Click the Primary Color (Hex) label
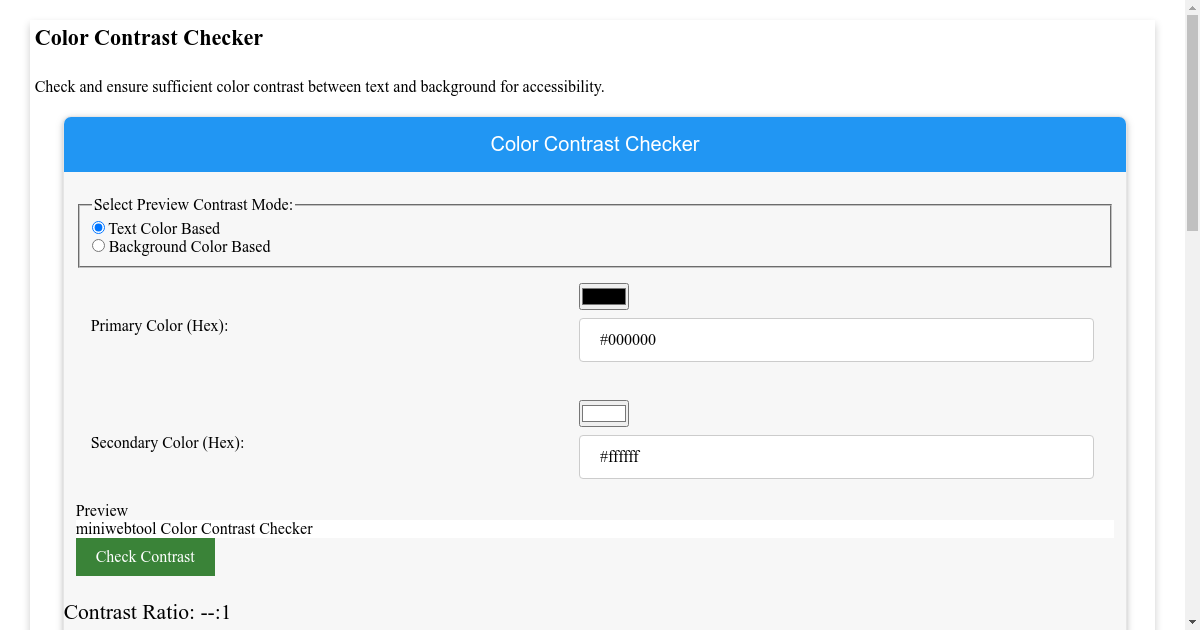1200x630 pixels. [x=158, y=325]
